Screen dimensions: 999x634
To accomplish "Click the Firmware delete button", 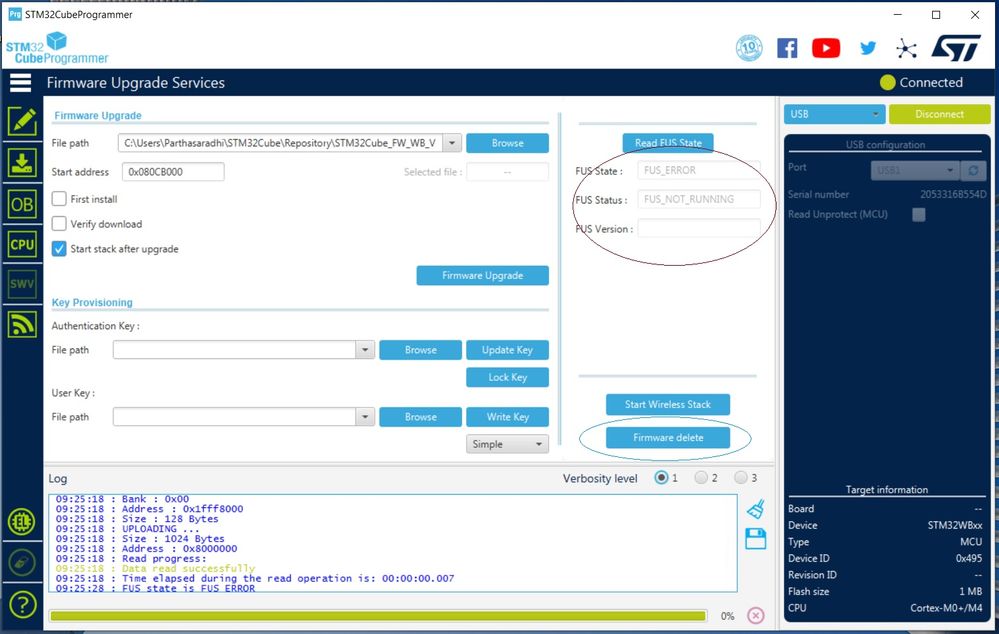I will [668, 437].
